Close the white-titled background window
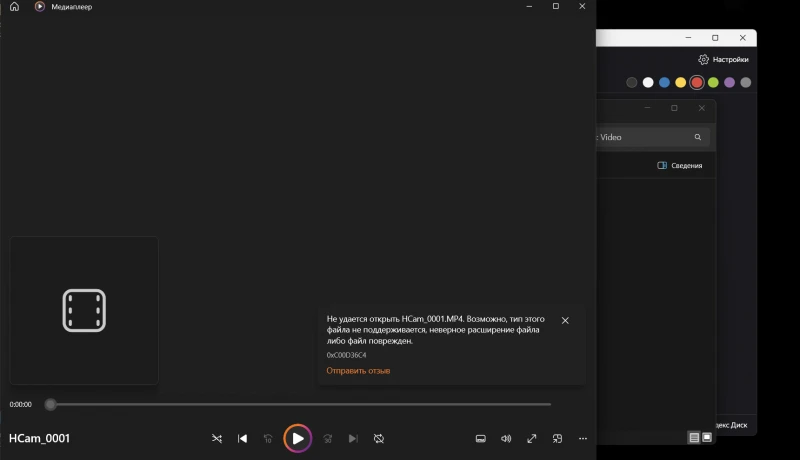 743,38
